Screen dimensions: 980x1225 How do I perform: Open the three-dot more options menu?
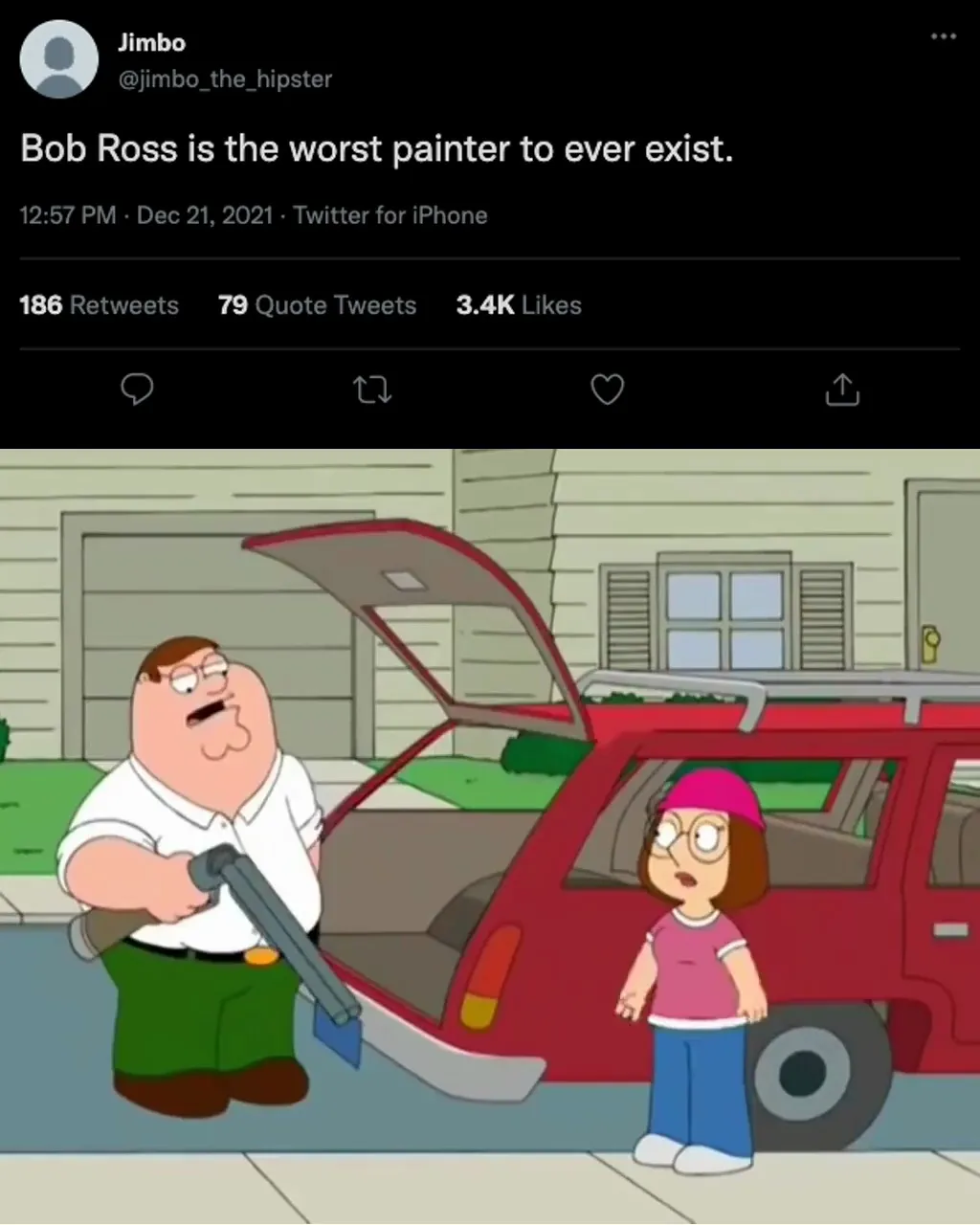tap(944, 36)
